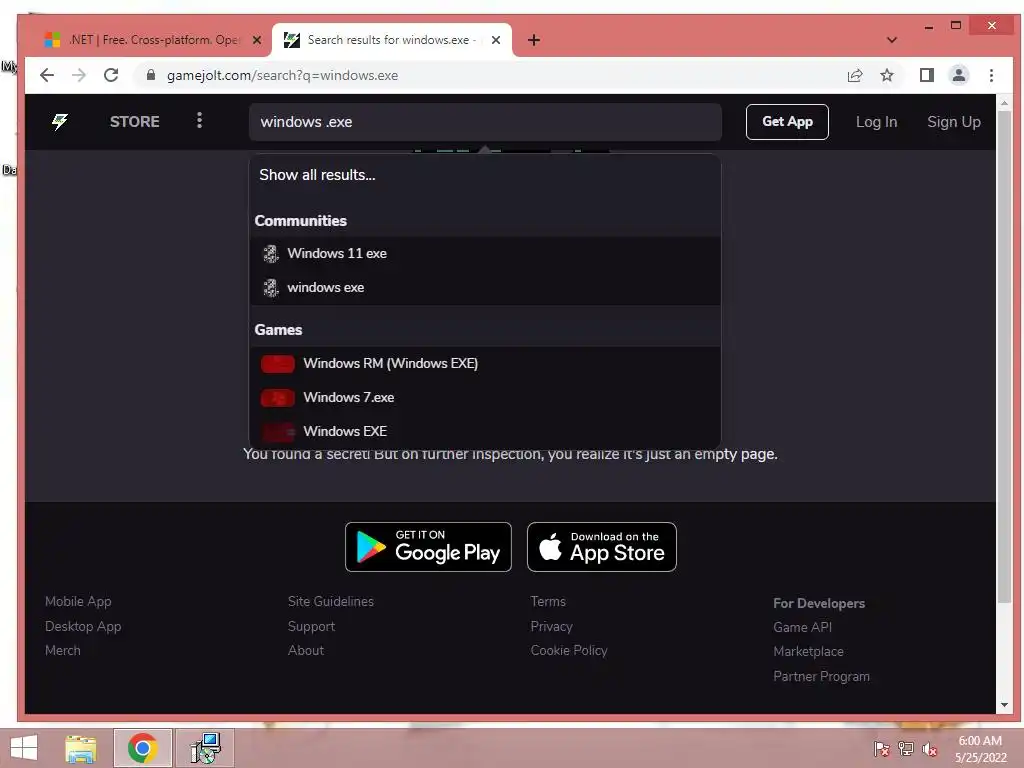
Task: Click the installer taskbar icon
Action: [205, 748]
